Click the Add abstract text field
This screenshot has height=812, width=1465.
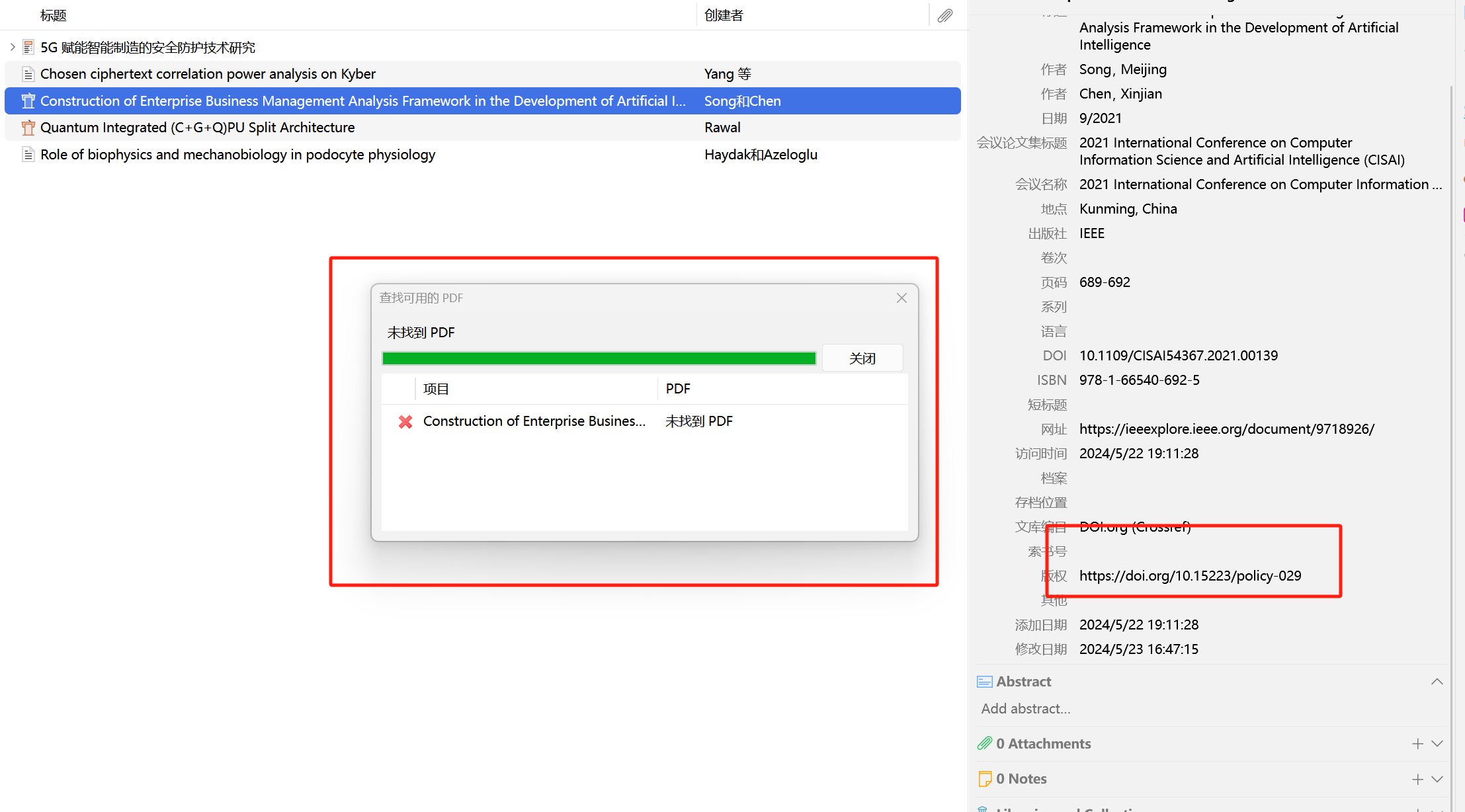(1026, 709)
